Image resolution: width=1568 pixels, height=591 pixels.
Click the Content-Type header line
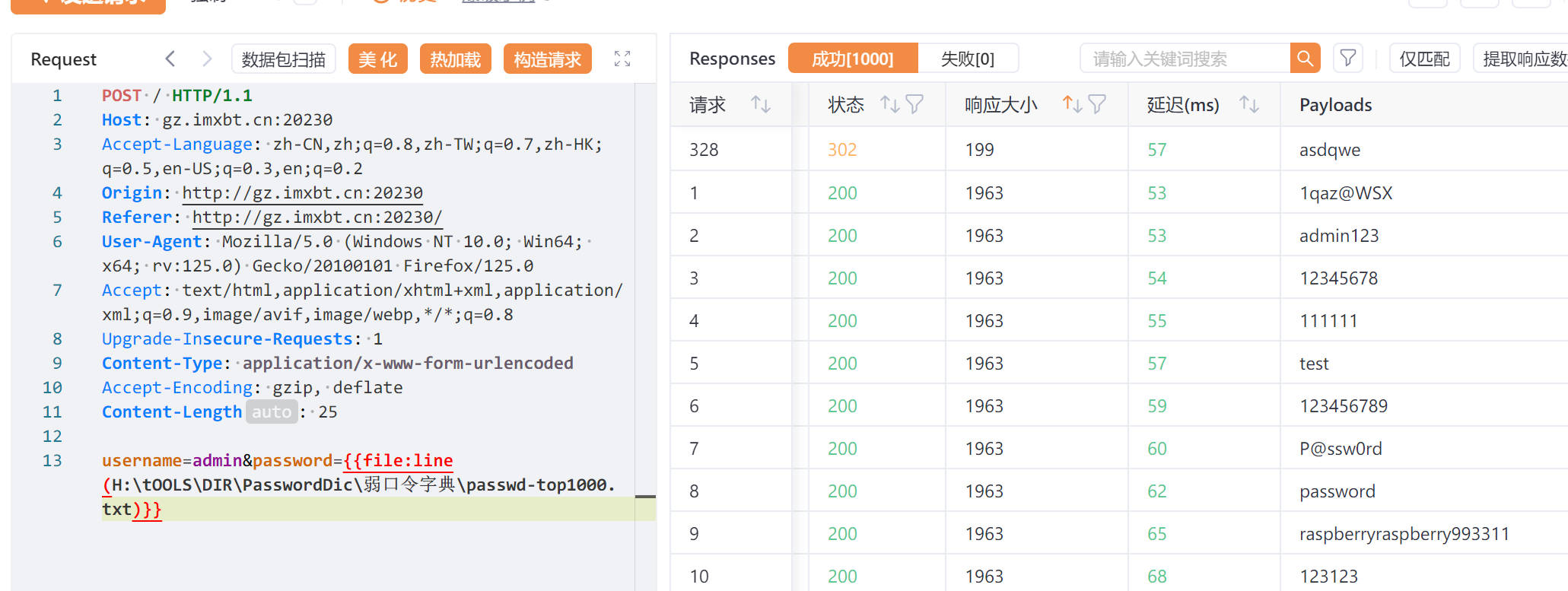pyautogui.click(x=338, y=363)
